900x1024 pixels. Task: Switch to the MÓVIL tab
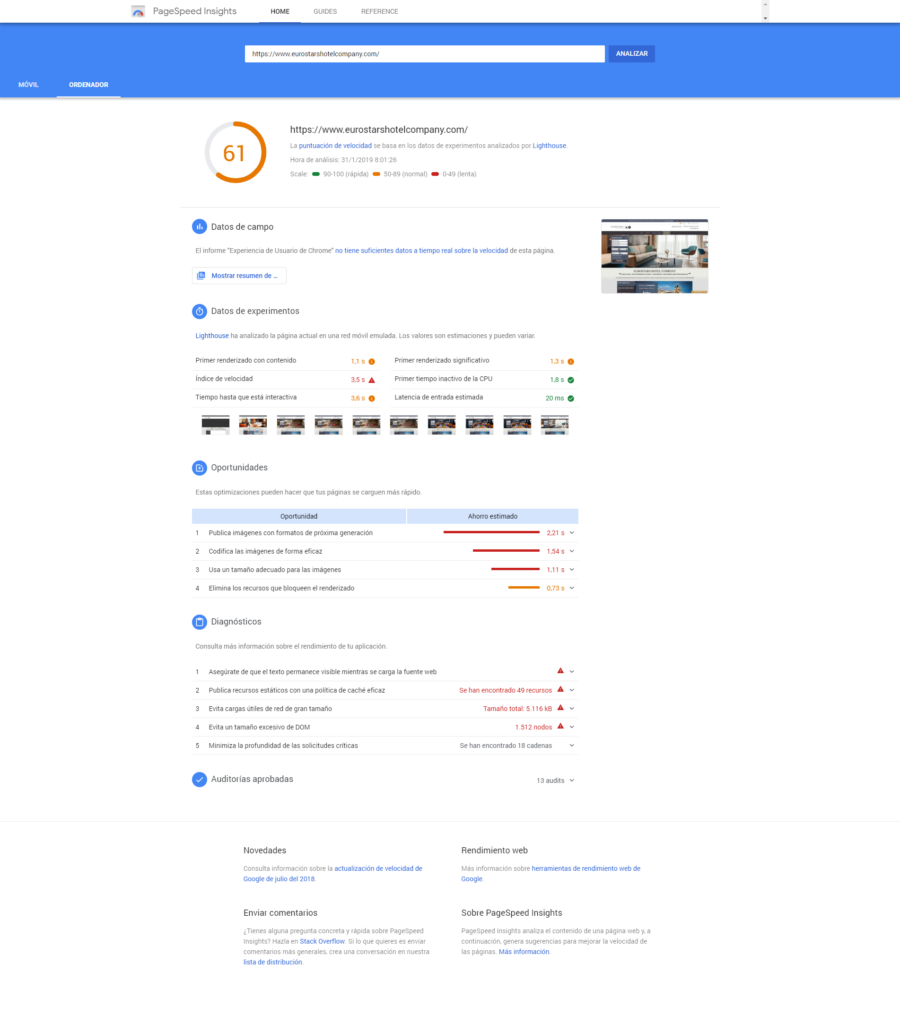pyautogui.click(x=28, y=85)
